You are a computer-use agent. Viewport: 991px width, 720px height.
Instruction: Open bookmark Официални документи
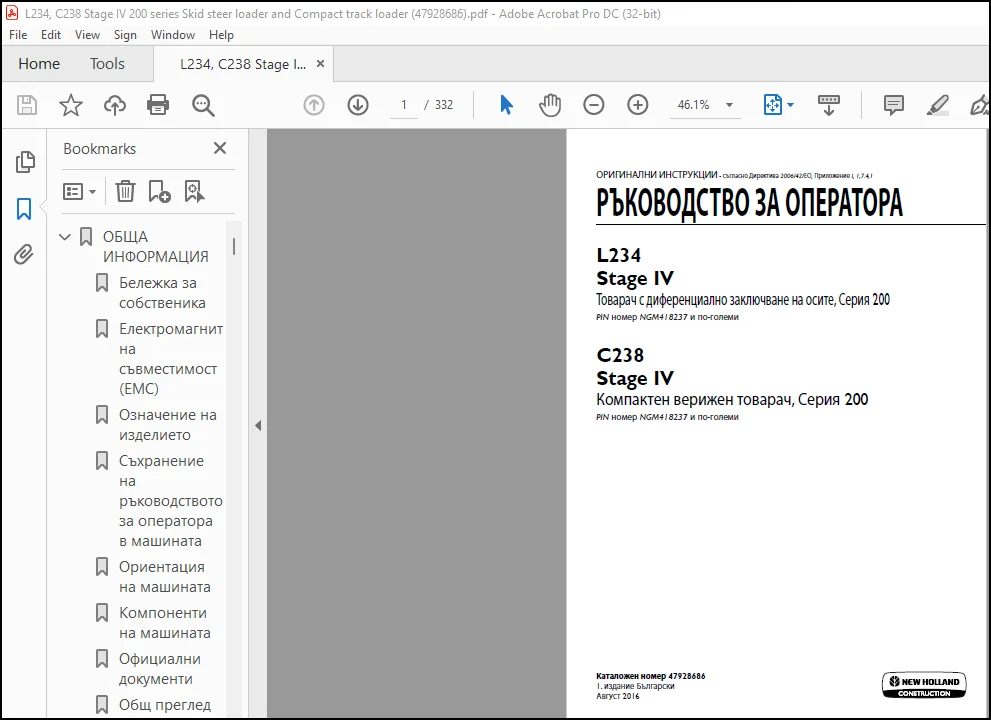click(159, 669)
